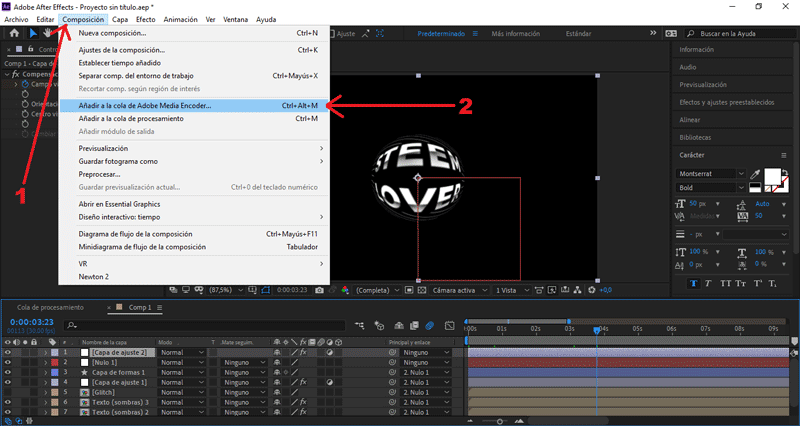
Task: Open the 1 Vista layout dropdown
Action: (513, 290)
